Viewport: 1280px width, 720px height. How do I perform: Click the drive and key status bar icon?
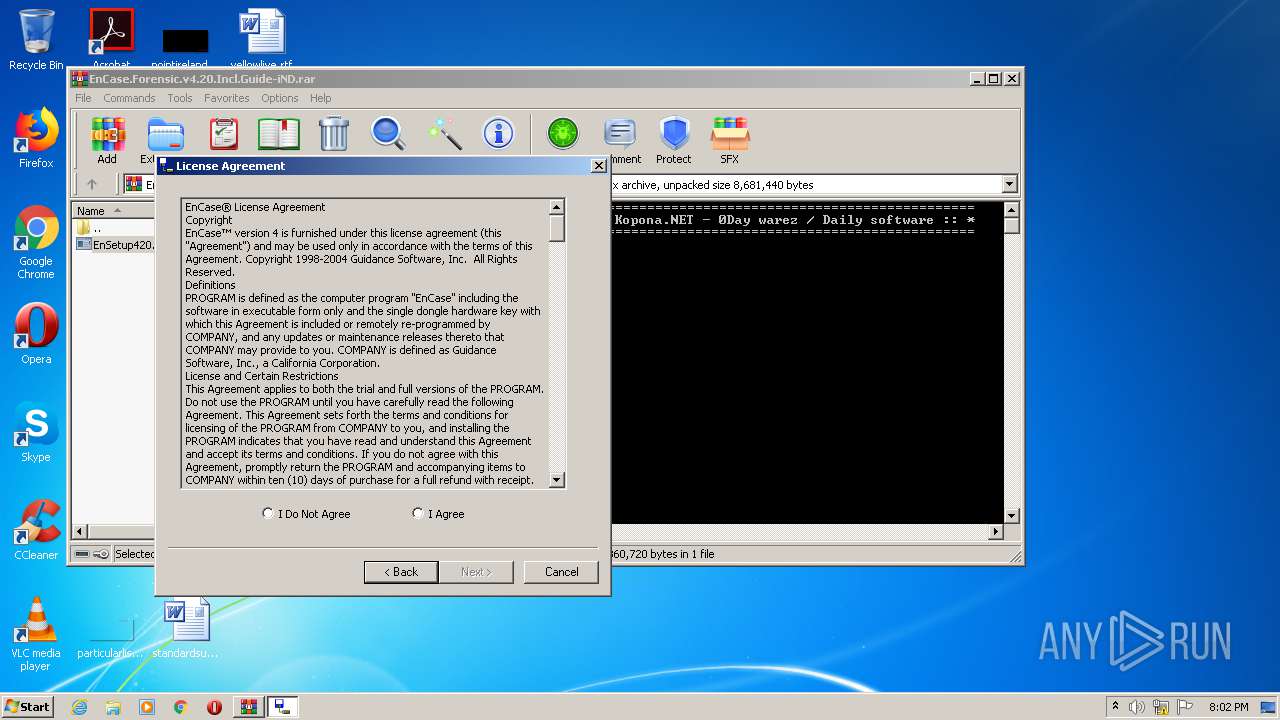point(92,554)
